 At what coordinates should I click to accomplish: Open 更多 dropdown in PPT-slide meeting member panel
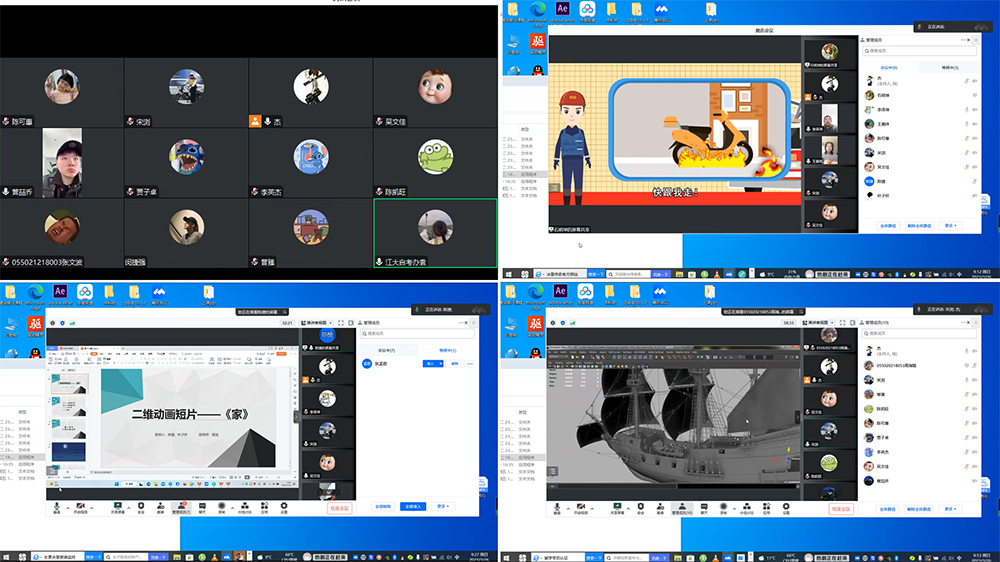pyautogui.click(x=443, y=507)
